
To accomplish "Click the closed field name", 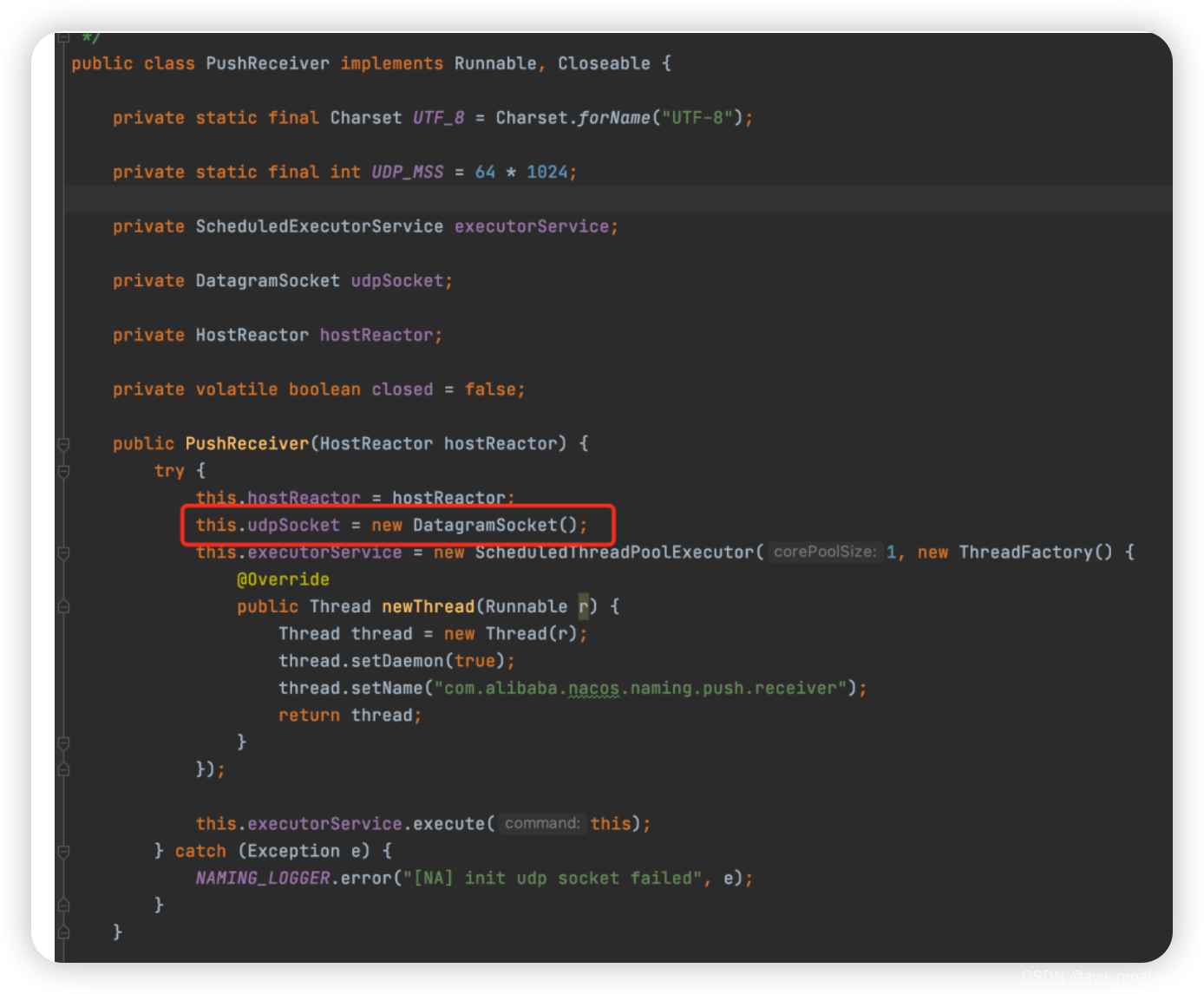I will tap(402, 389).
